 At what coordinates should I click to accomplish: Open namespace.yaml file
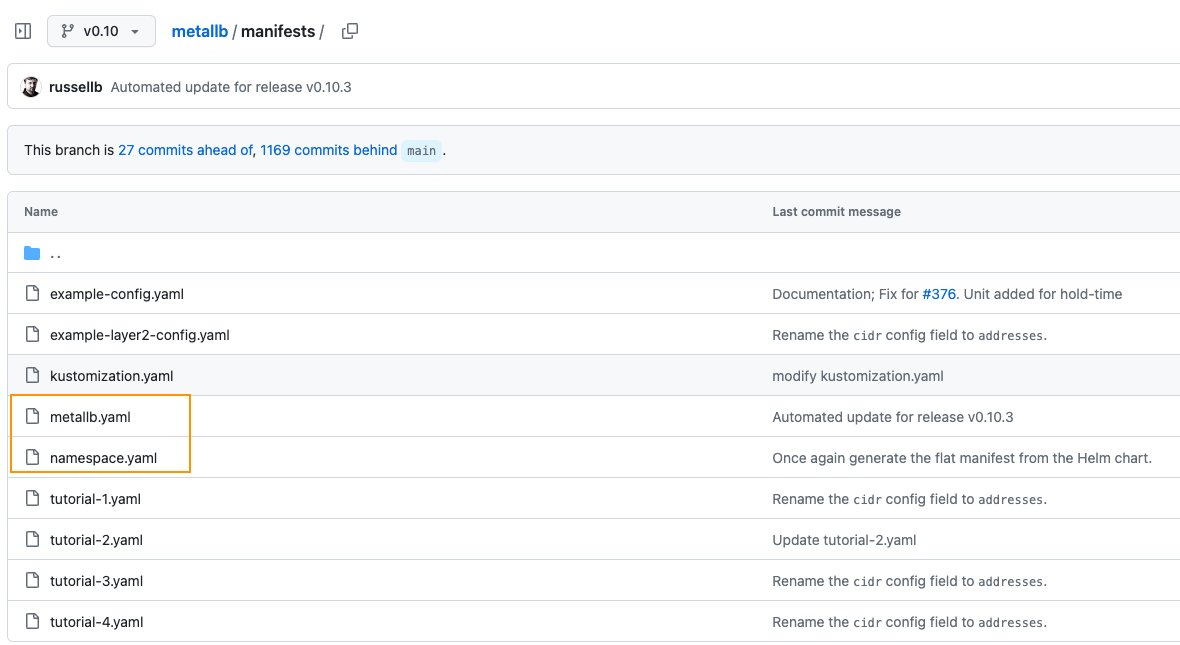click(103, 458)
